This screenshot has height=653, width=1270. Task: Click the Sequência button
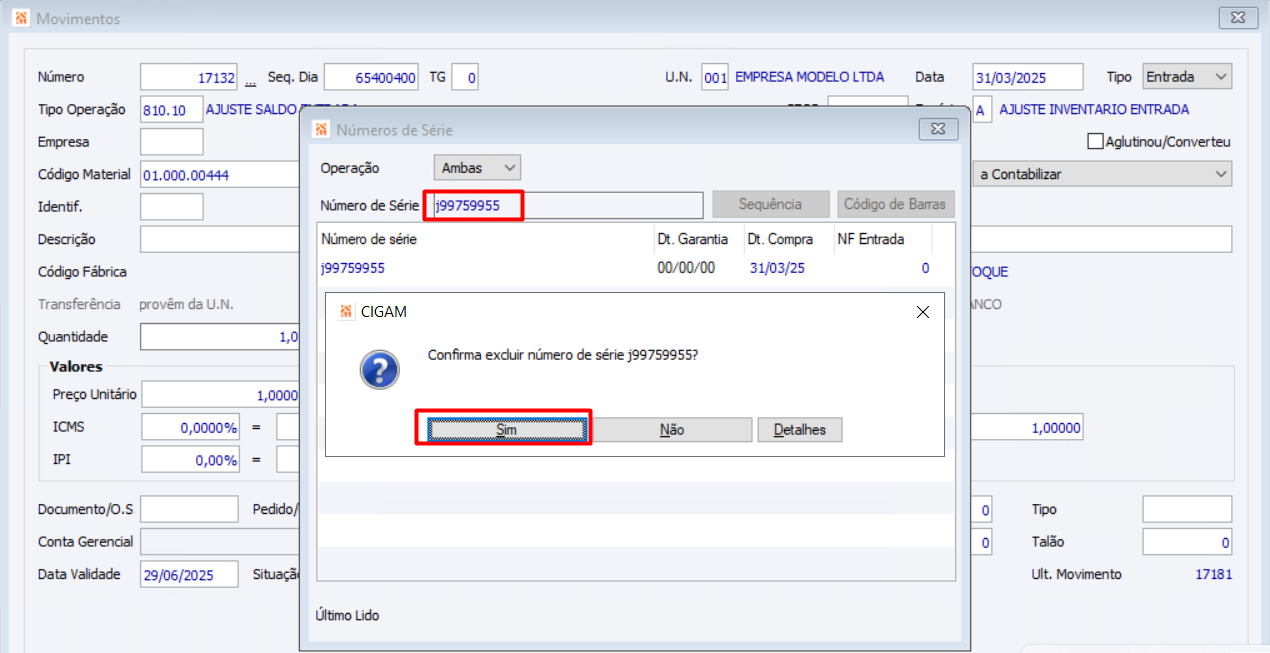(x=771, y=204)
